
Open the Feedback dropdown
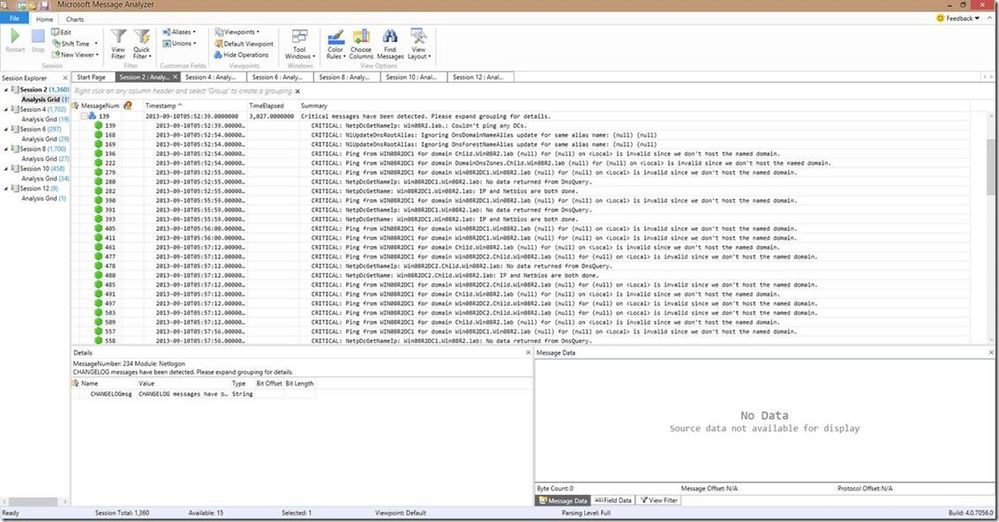coord(958,18)
